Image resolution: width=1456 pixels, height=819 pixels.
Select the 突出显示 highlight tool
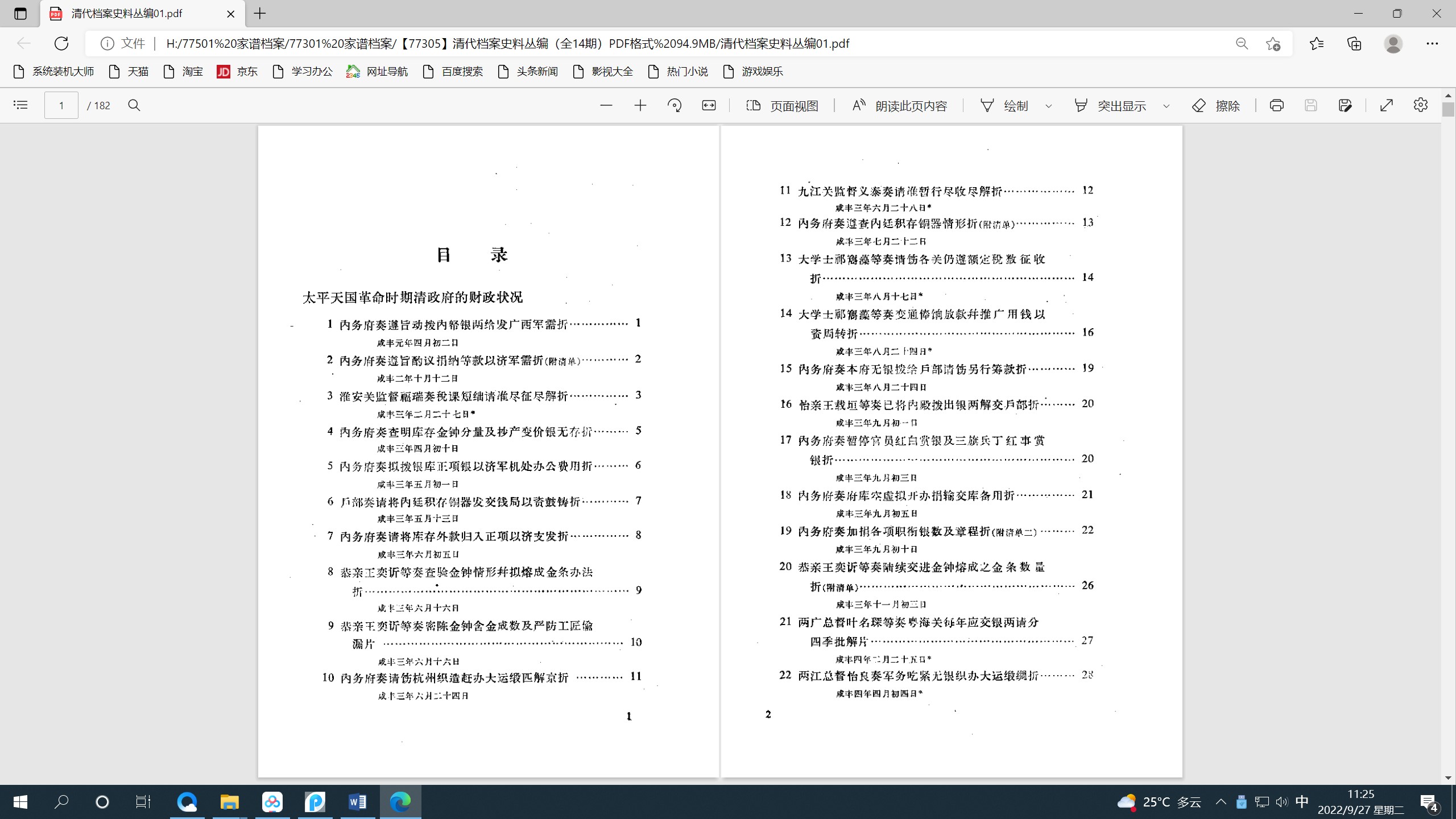(1110, 106)
